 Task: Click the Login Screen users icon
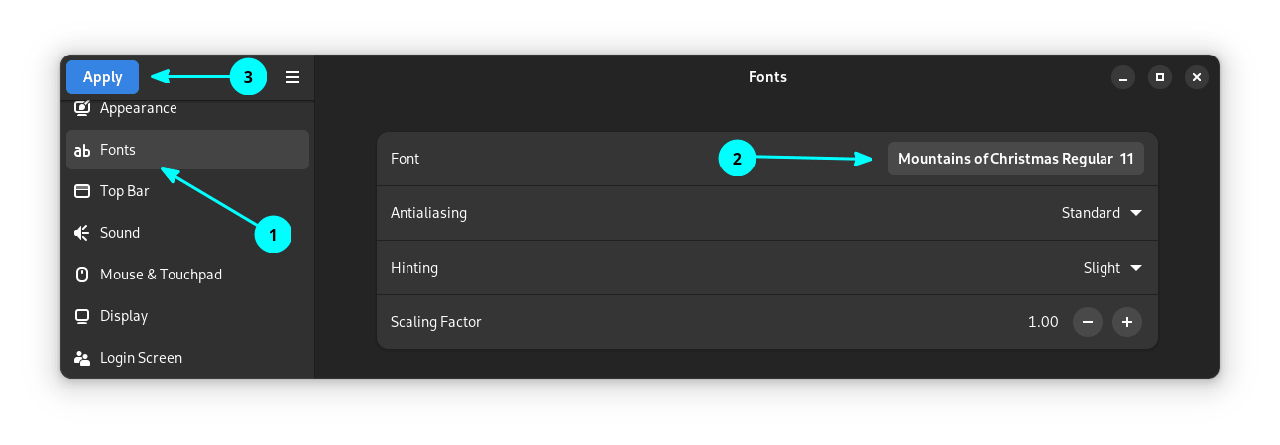[82, 358]
